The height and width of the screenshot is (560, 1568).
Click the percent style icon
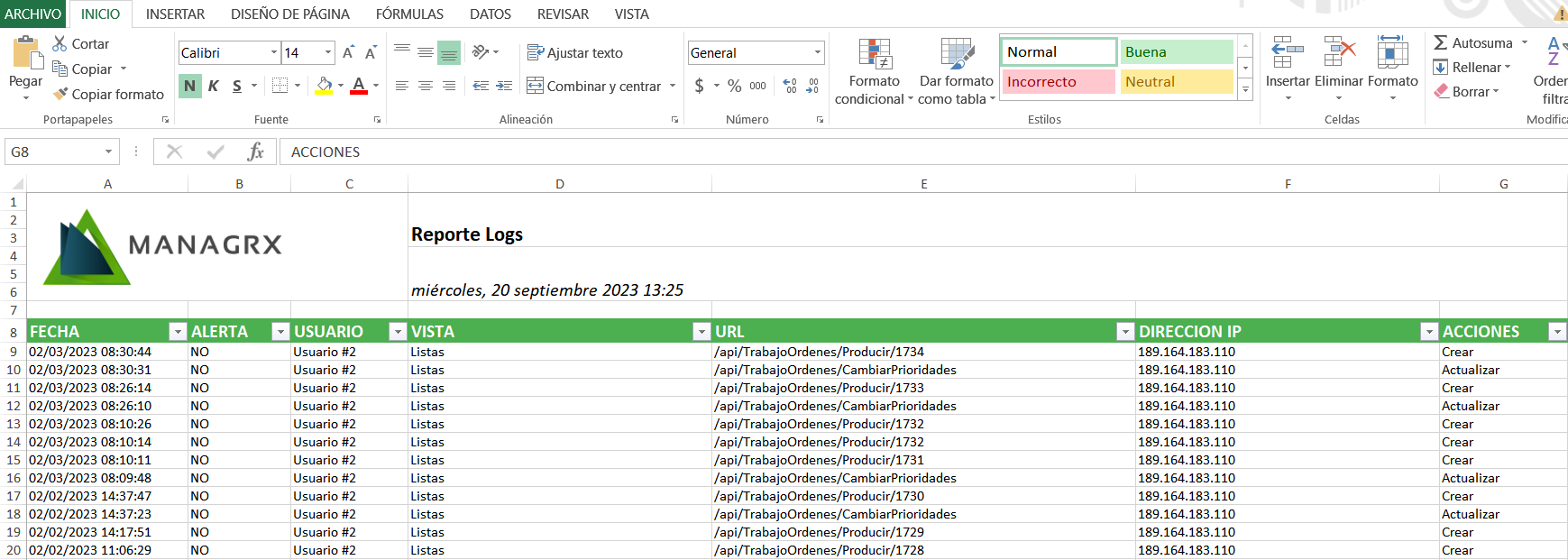pos(734,86)
